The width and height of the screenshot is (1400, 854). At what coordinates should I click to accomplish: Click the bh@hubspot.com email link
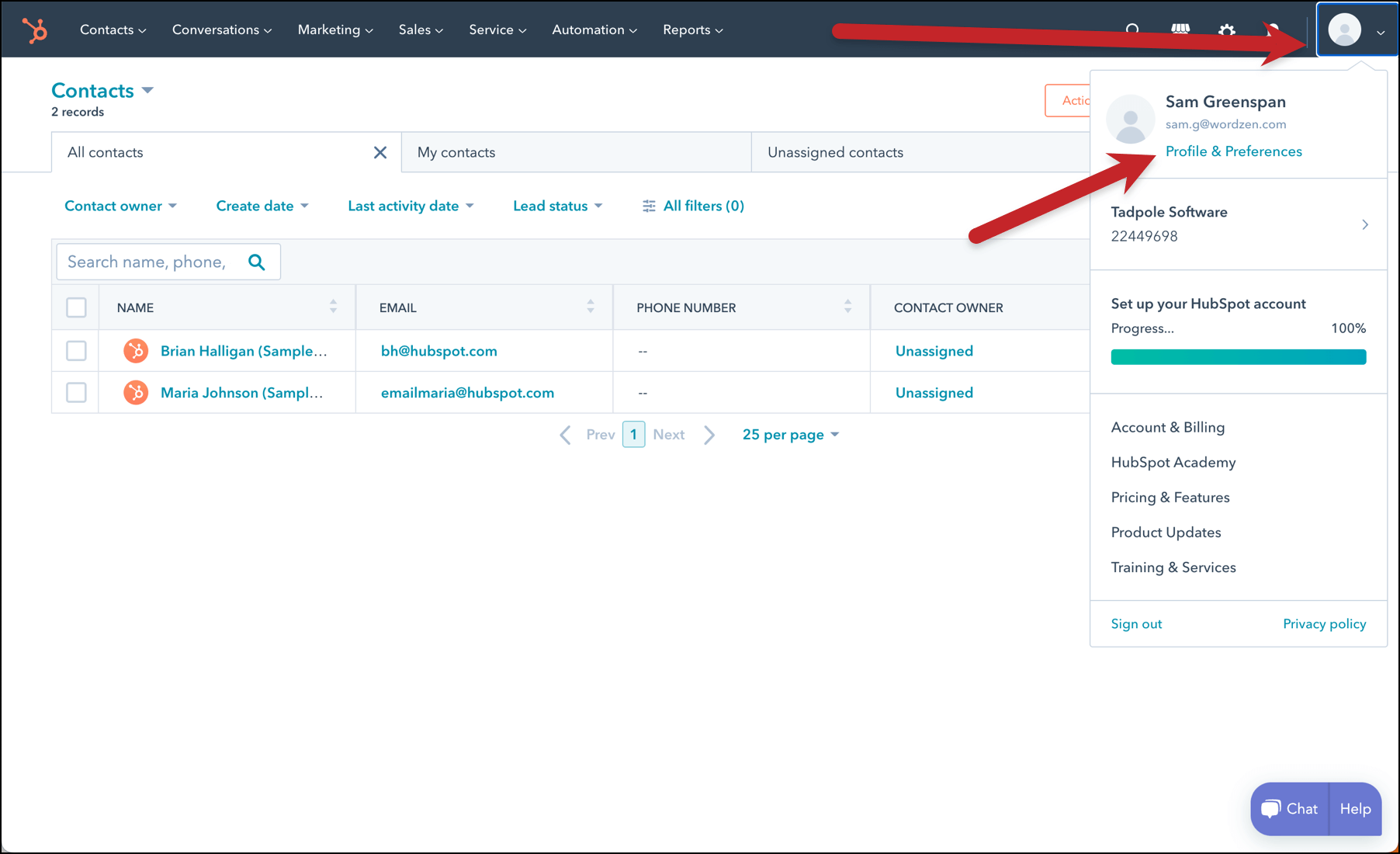[x=439, y=351]
